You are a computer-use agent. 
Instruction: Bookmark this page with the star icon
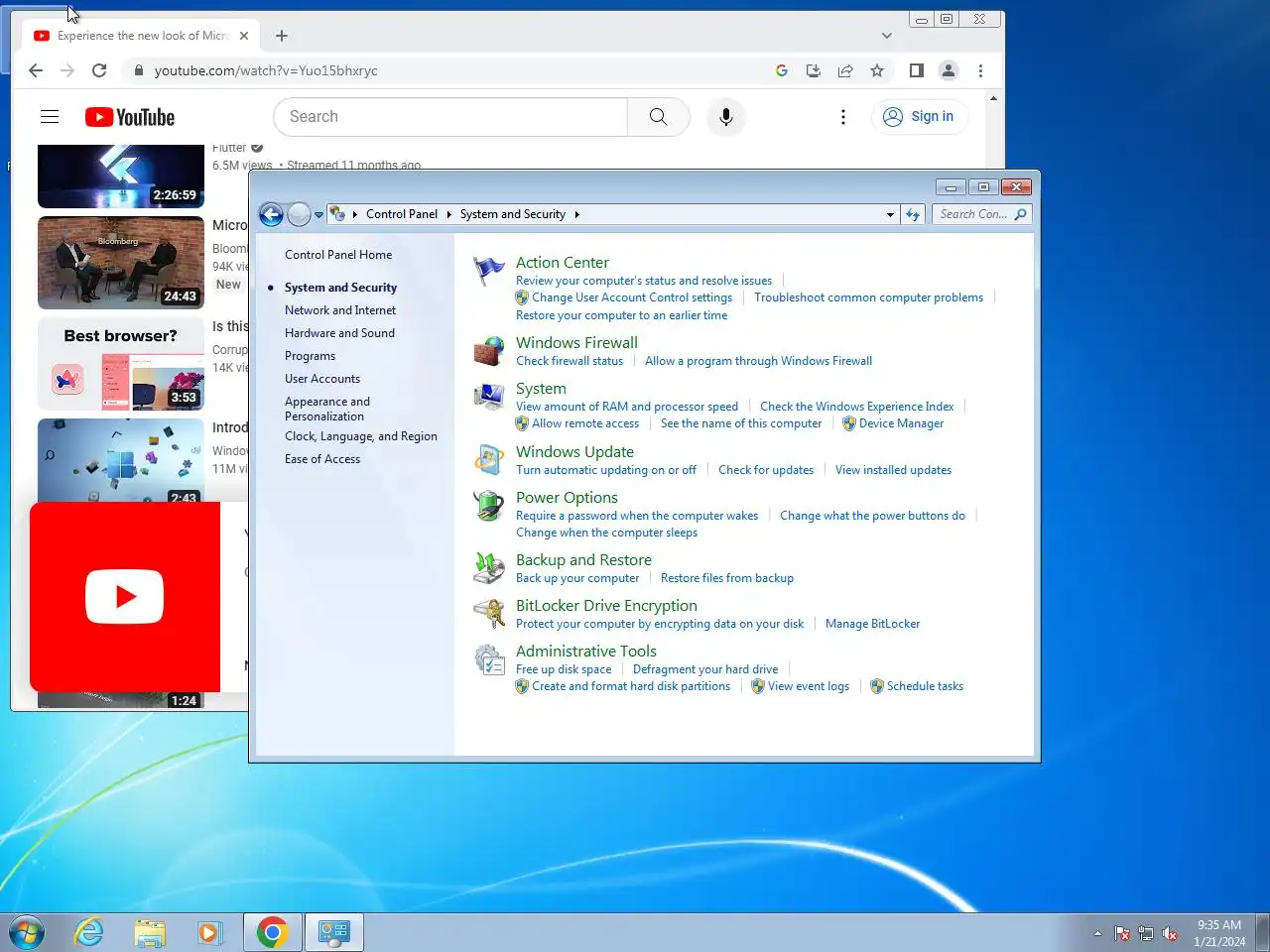point(877,70)
